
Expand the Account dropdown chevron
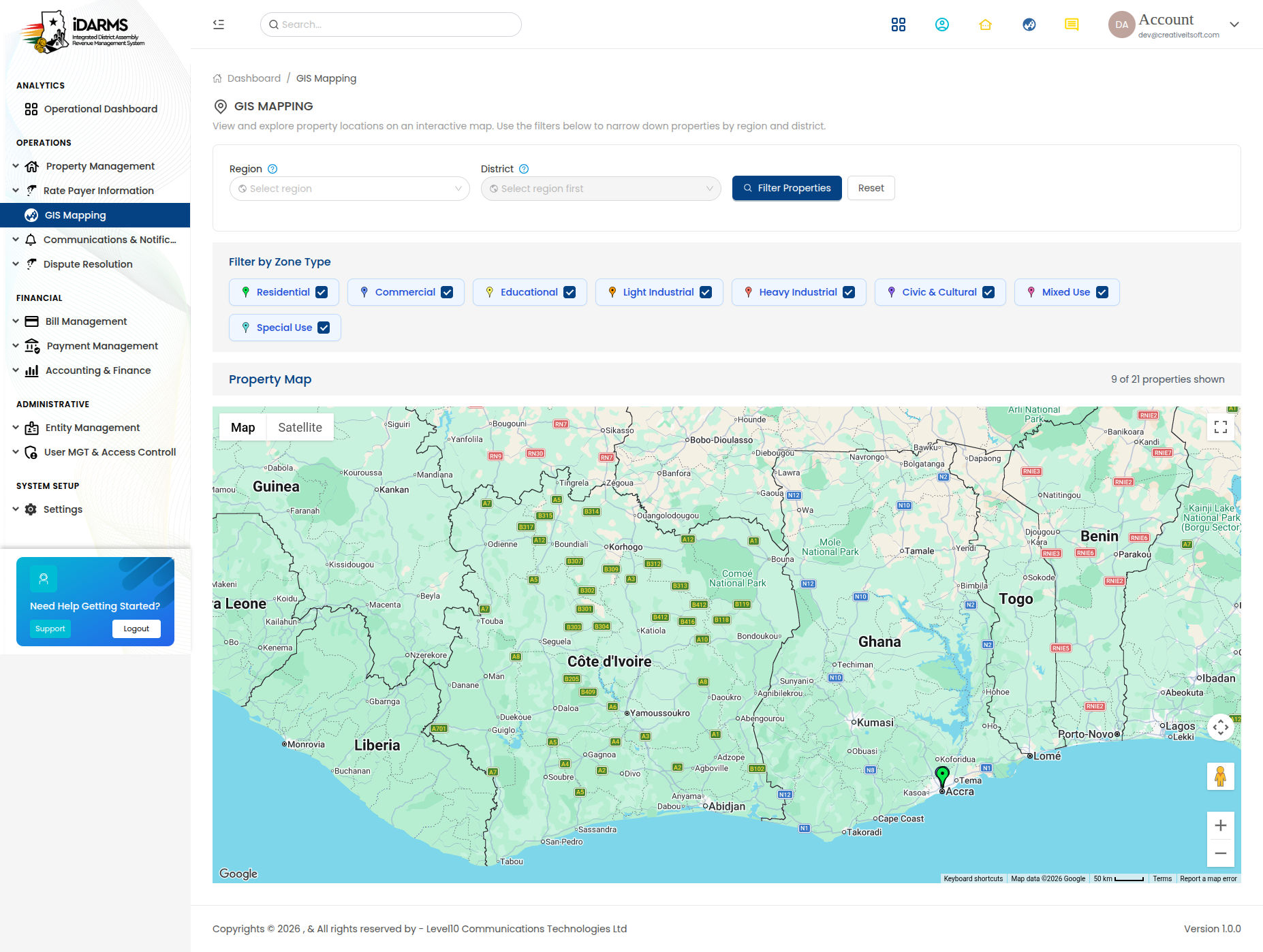coord(1234,25)
